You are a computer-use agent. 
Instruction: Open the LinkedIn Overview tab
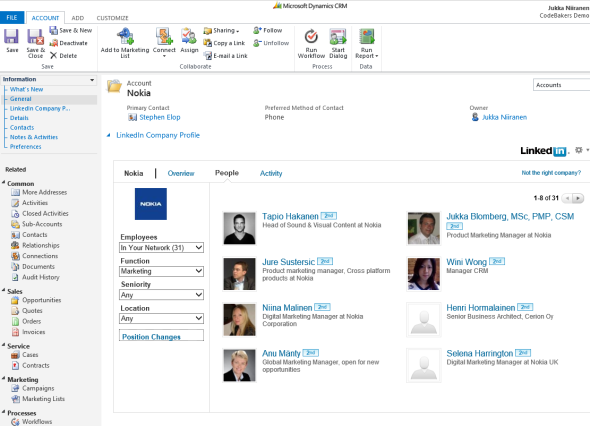(181, 173)
